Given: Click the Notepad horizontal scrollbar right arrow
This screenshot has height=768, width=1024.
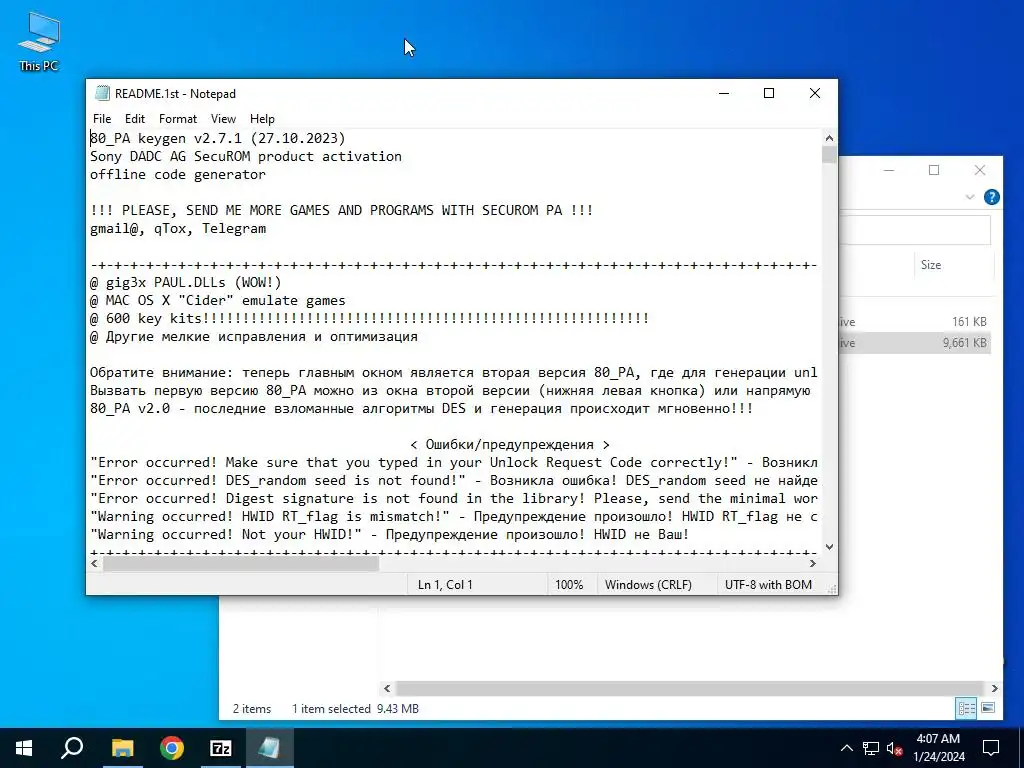Looking at the screenshot, I should (x=813, y=563).
